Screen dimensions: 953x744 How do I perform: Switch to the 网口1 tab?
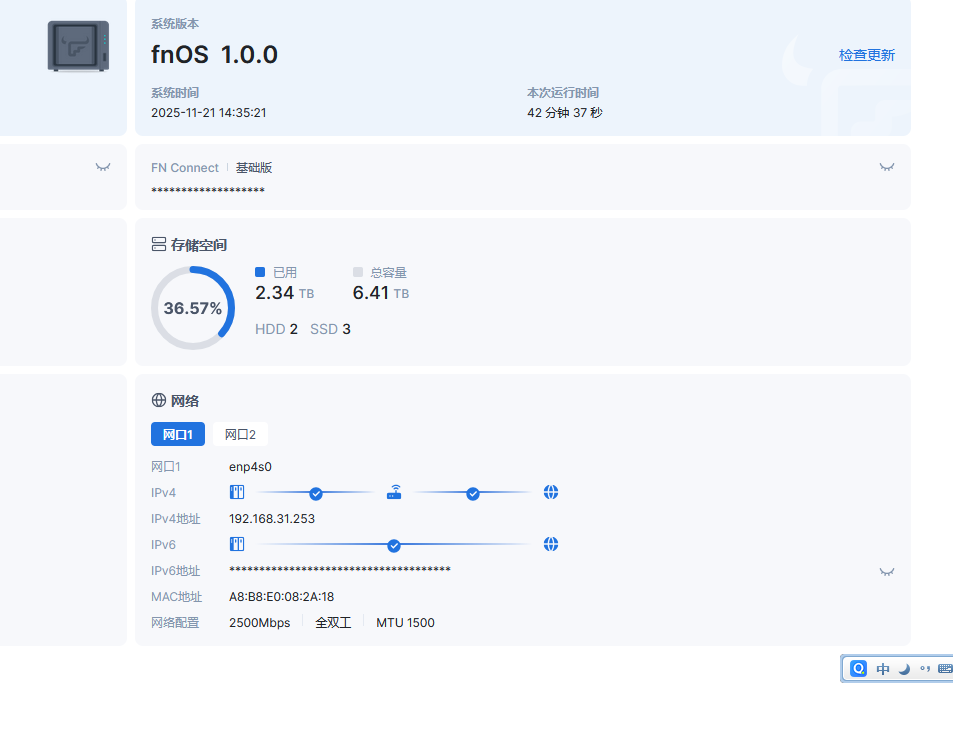[x=177, y=434]
